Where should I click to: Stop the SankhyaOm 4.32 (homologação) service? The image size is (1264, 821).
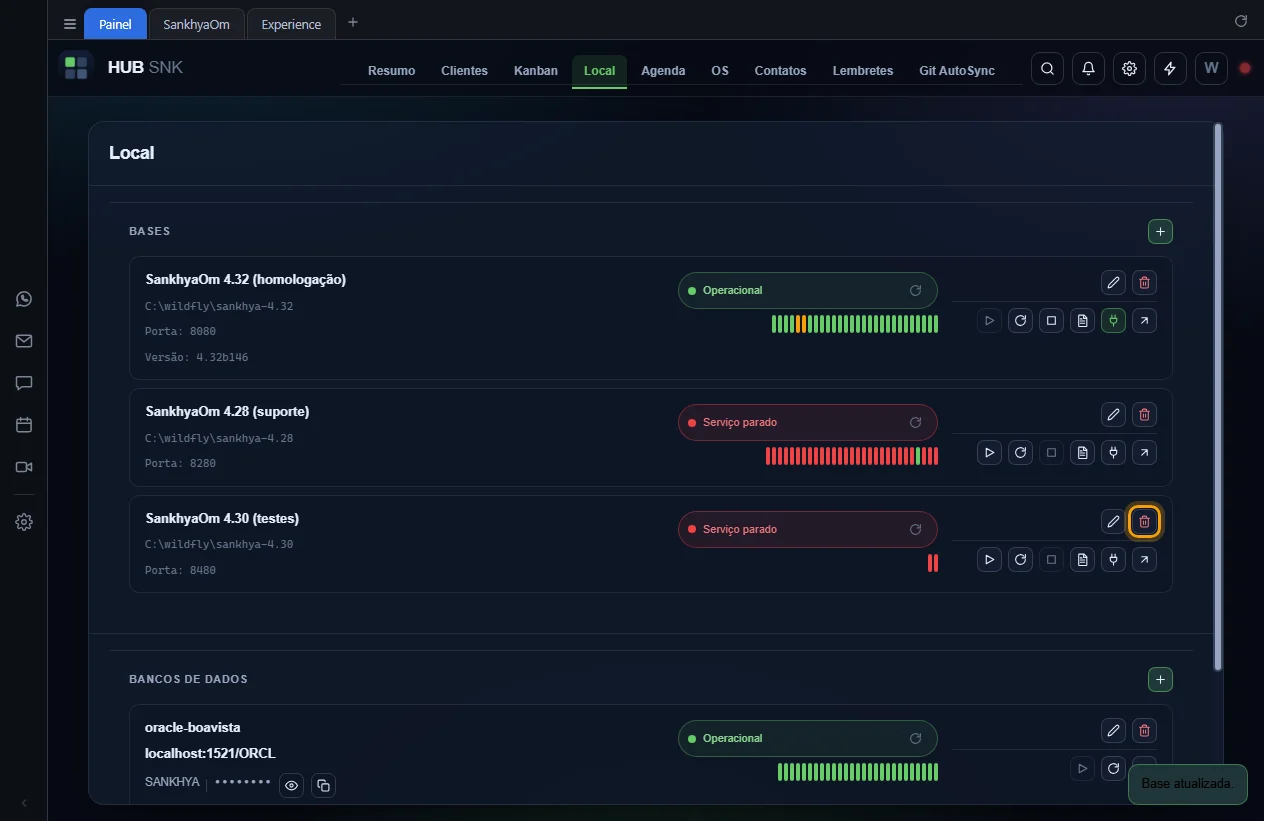tap(1051, 321)
